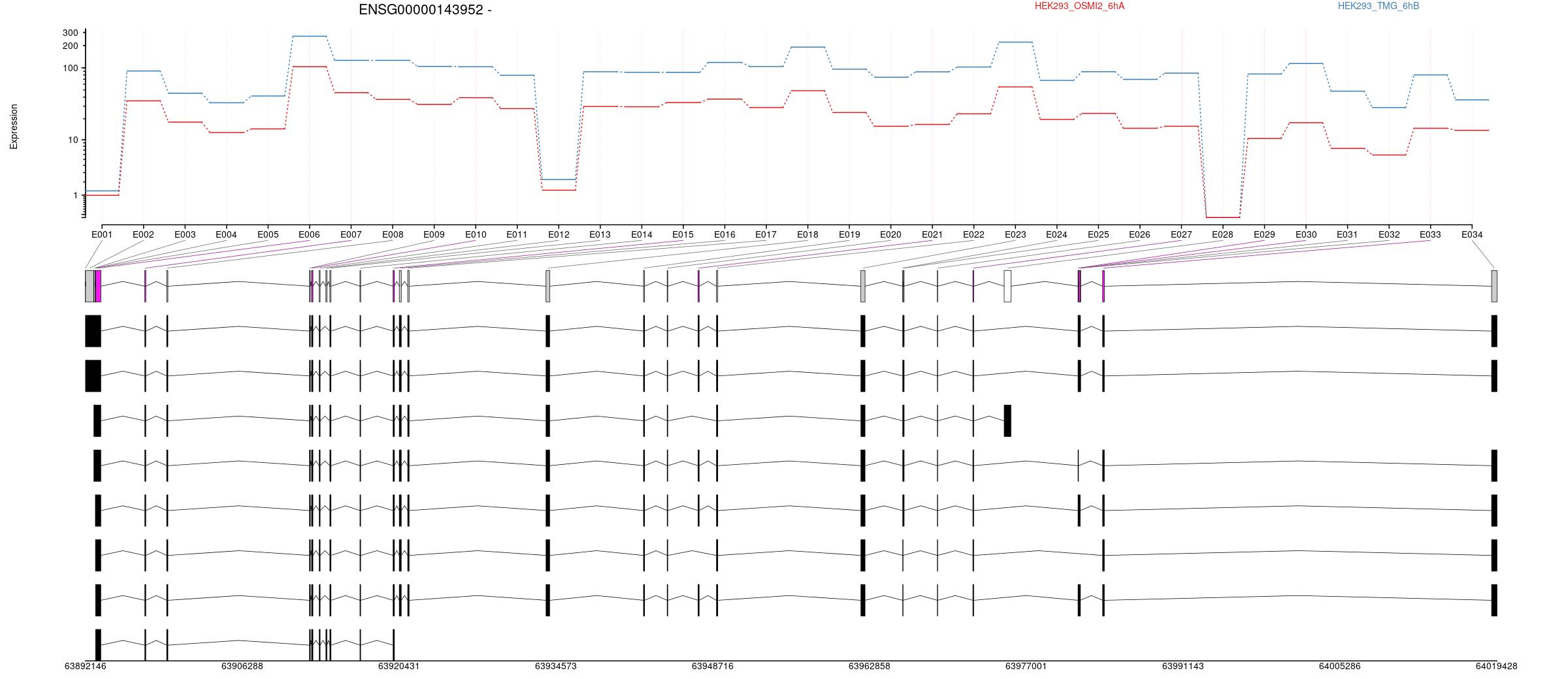
Task: Click y-axis tick value 200
Action: (x=71, y=46)
